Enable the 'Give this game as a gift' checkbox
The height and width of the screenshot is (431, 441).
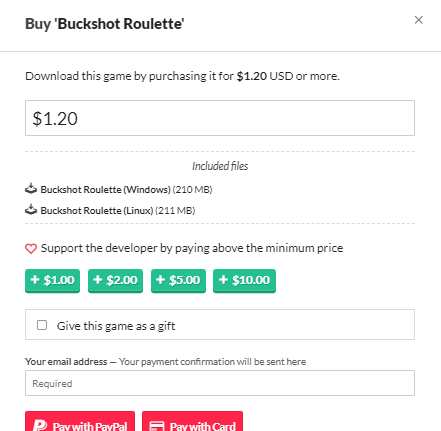point(42,325)
